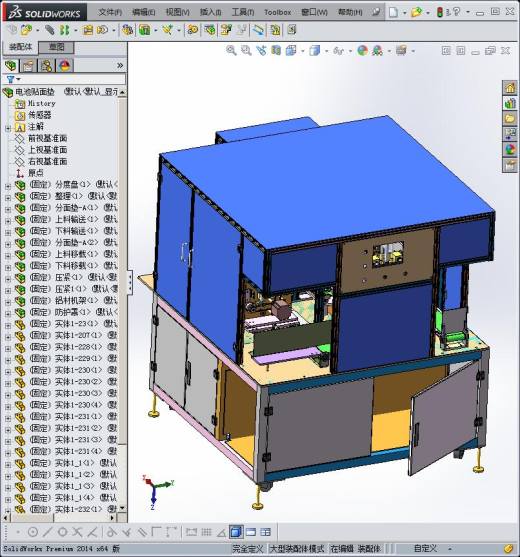The height and width of the screenshot is (557, 520).
Task: Toggle the highlighted single view button in bottom toolbar
Action: [x=236, y=532]
